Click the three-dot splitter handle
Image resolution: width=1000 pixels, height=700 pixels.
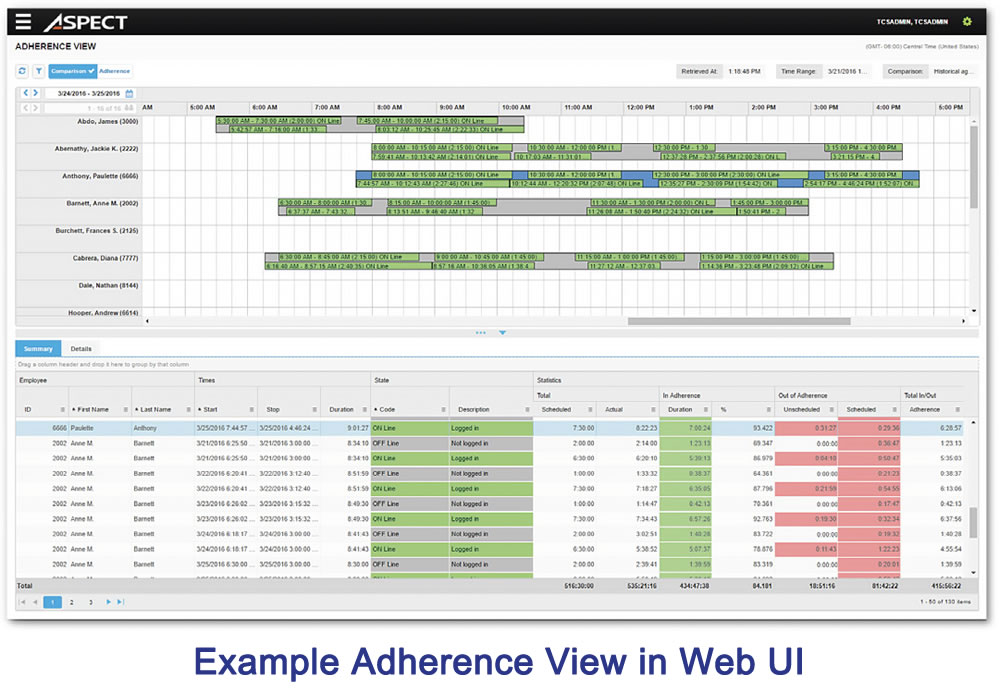pos(480,333)
